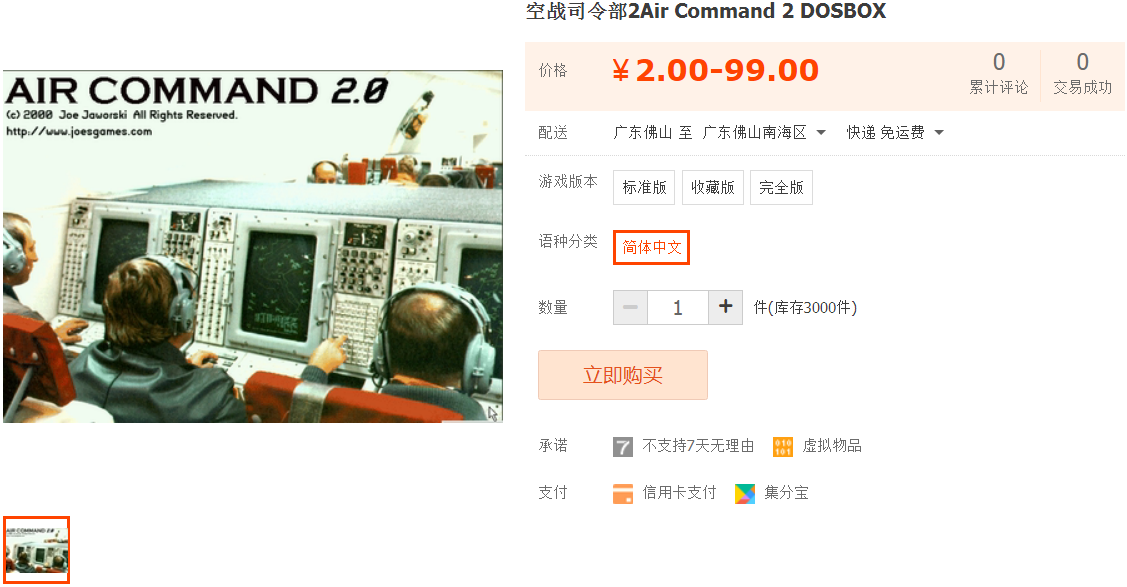Select the 收藏版 game version

tap(712, 188)
